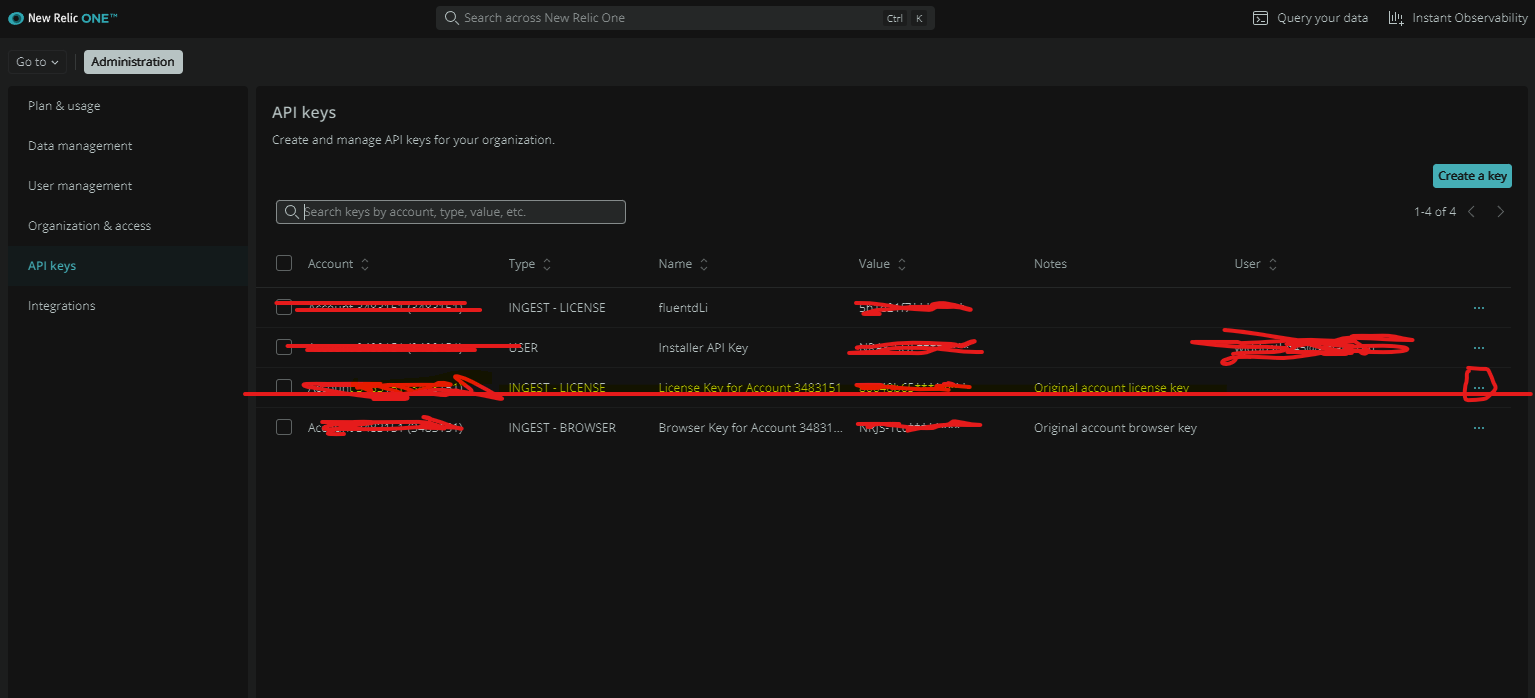Open the ellipsis menu for Installer API Key
Image resolution: width=1535 pixels, height=698 pixels.
pos(1479,348)
